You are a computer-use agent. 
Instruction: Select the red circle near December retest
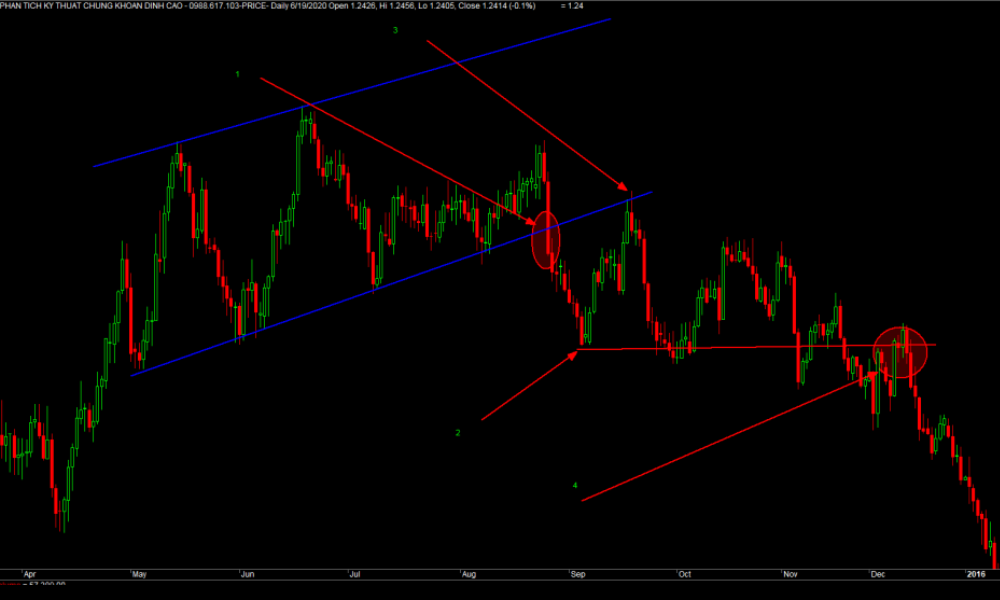click(899, 352)
